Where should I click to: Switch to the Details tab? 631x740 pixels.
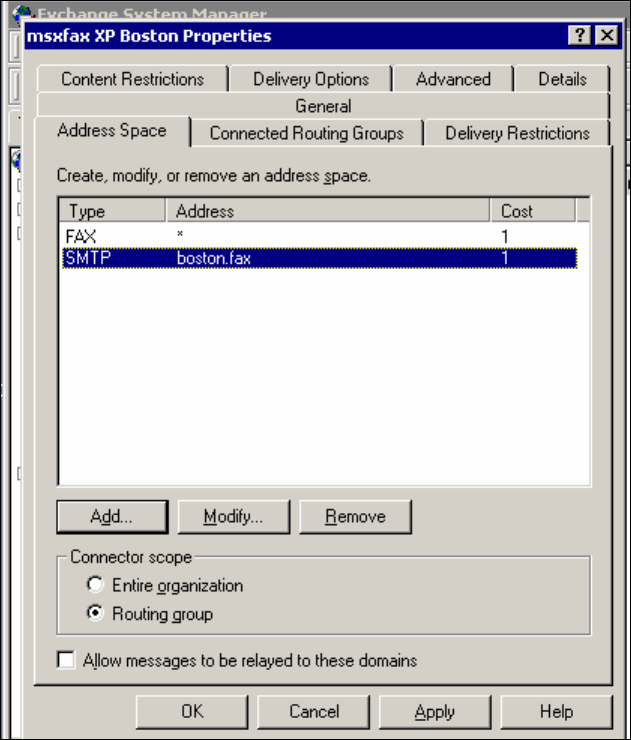562,79
